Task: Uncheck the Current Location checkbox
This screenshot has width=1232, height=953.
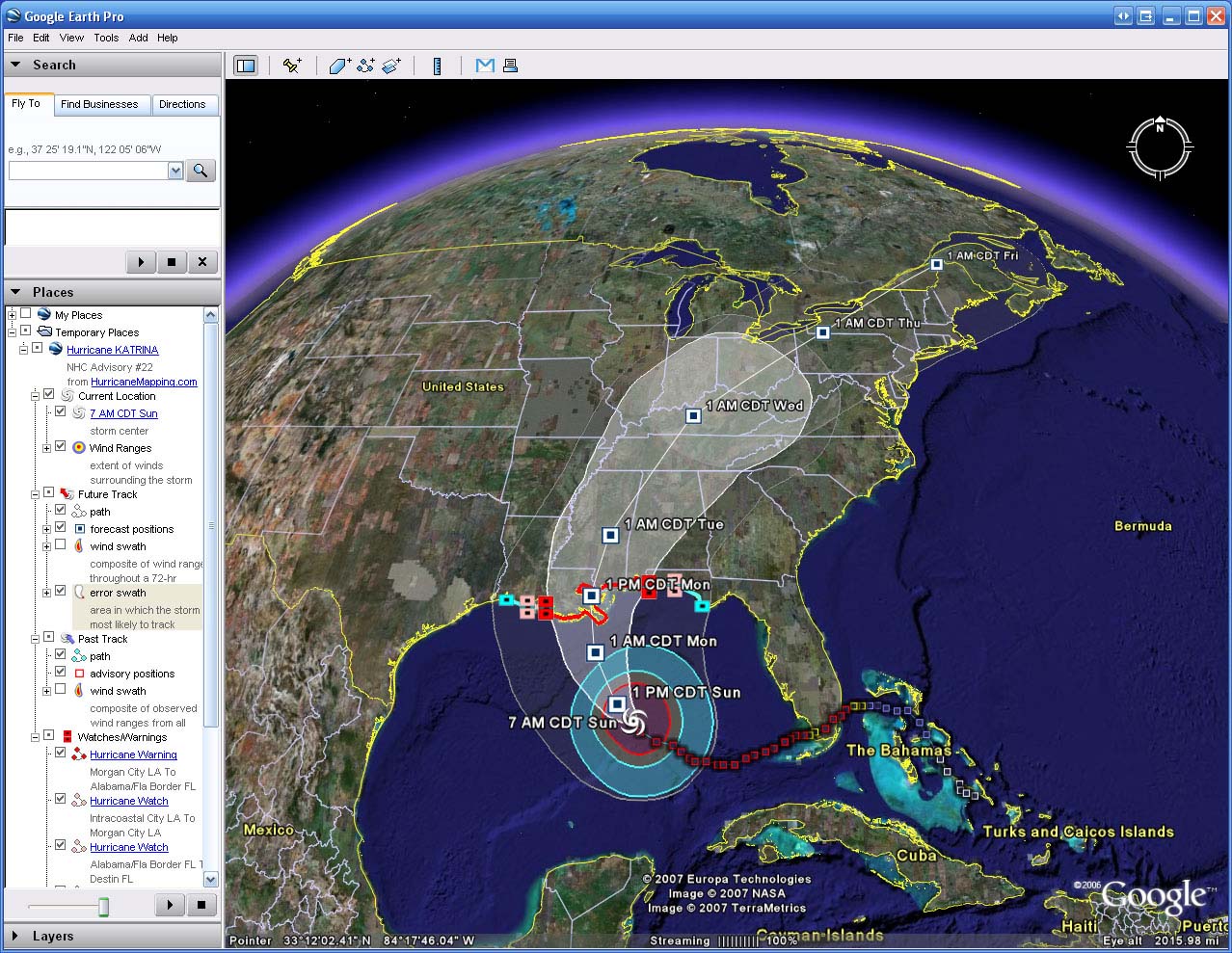Action: click(x=49, y=394)
